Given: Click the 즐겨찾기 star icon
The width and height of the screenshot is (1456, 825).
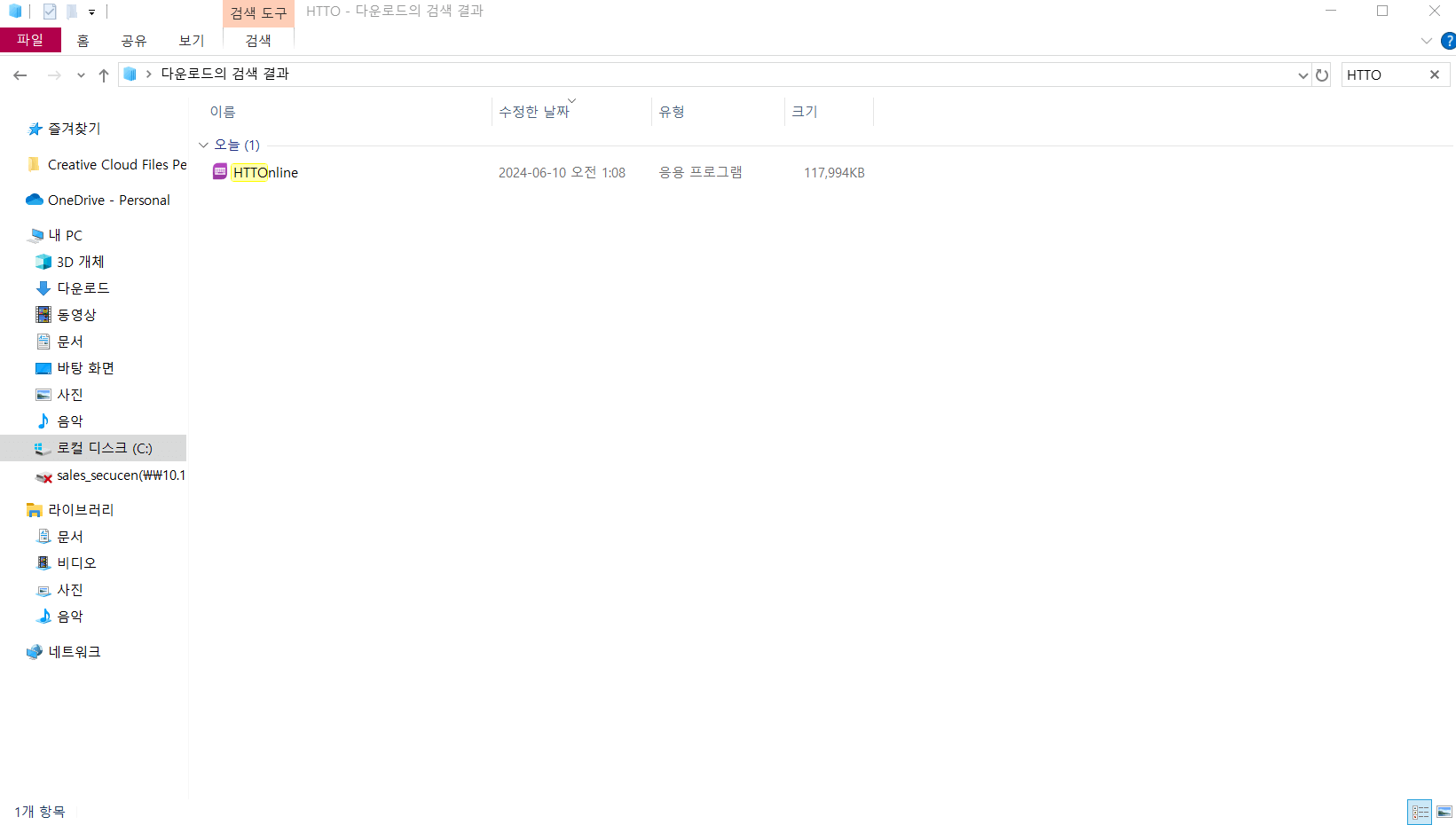Looking at the screenshot, I should tap(35, 129).
